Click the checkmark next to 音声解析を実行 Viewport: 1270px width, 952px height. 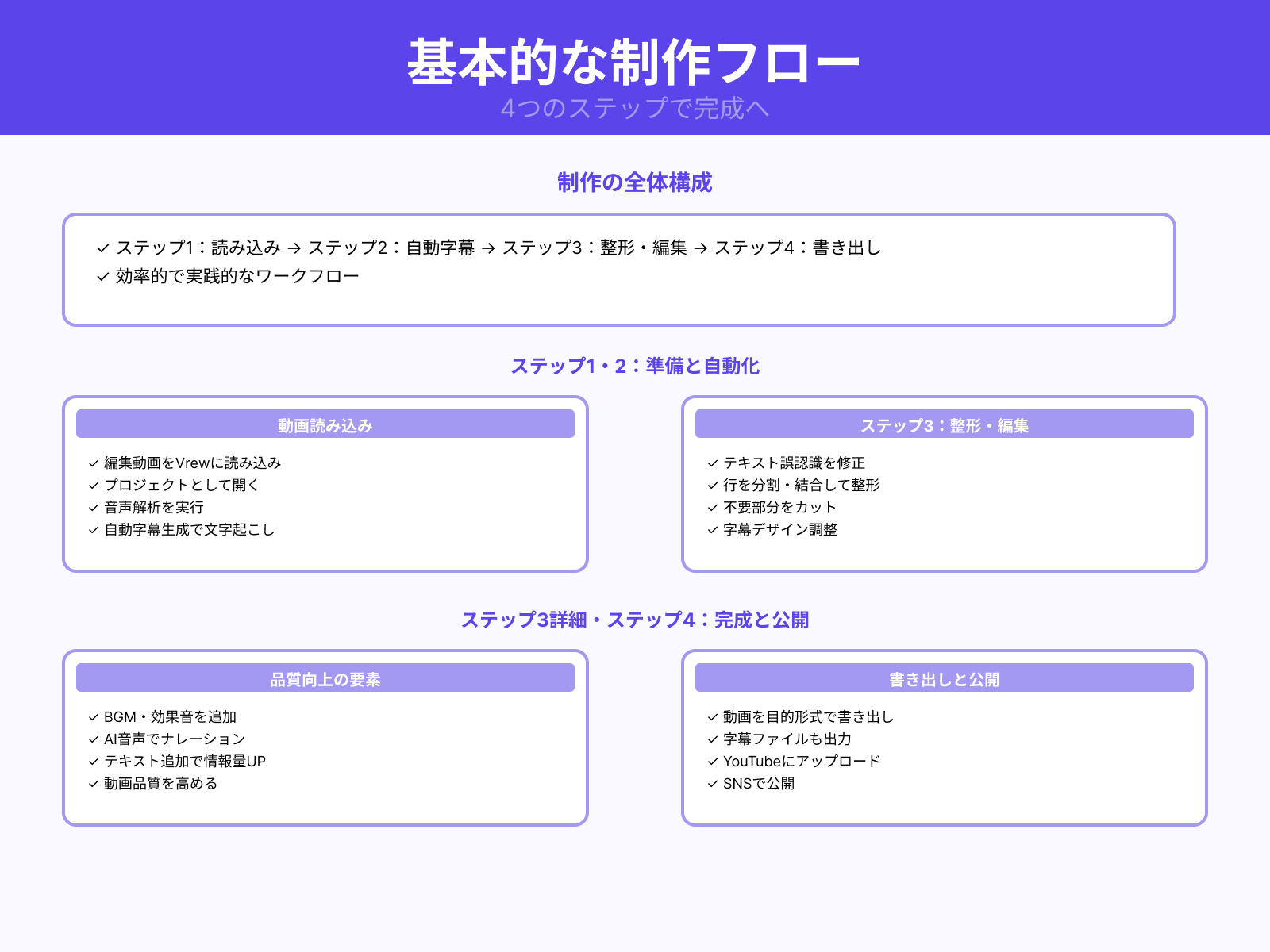pos(90,508)
